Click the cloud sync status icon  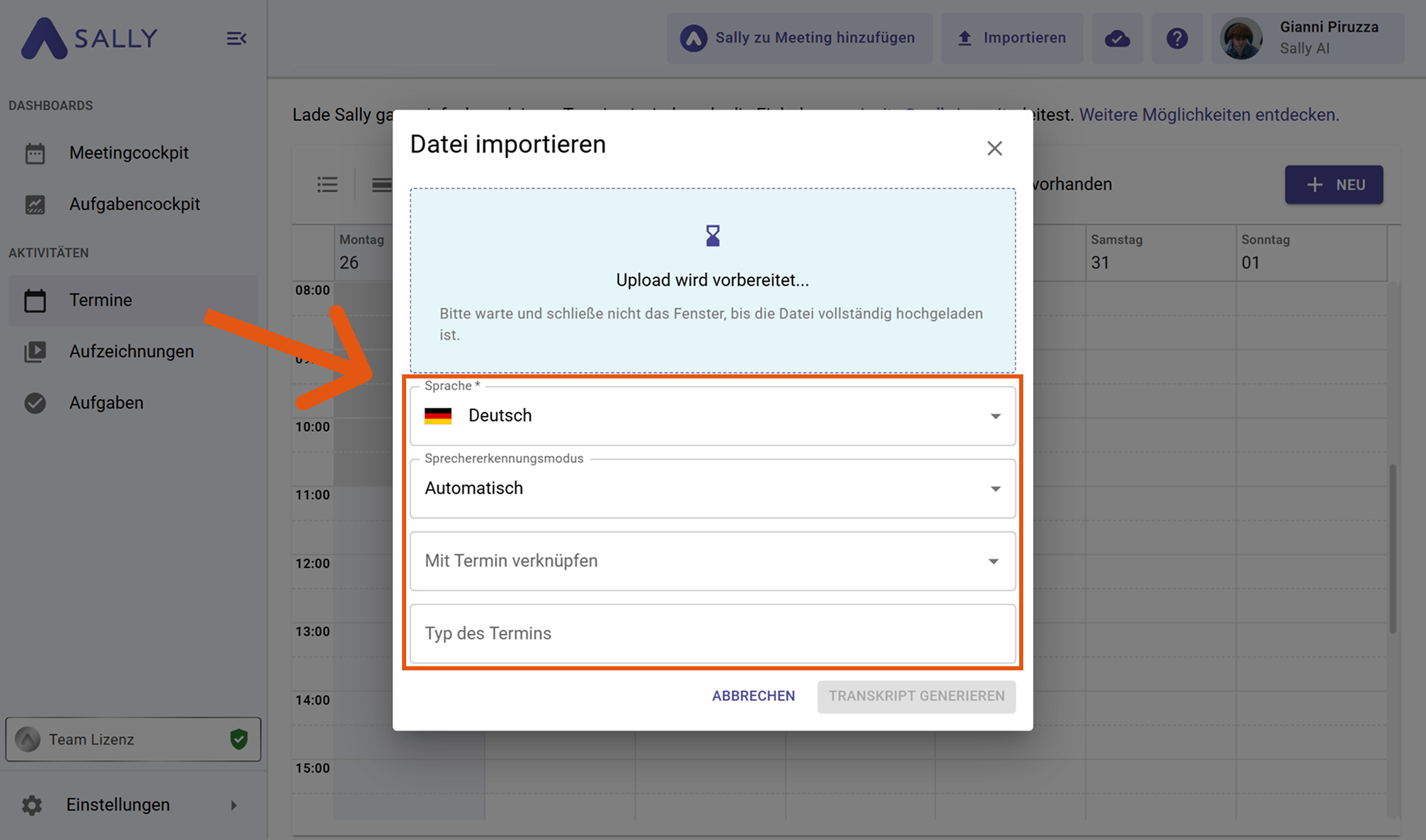(x=1117, y=38)
